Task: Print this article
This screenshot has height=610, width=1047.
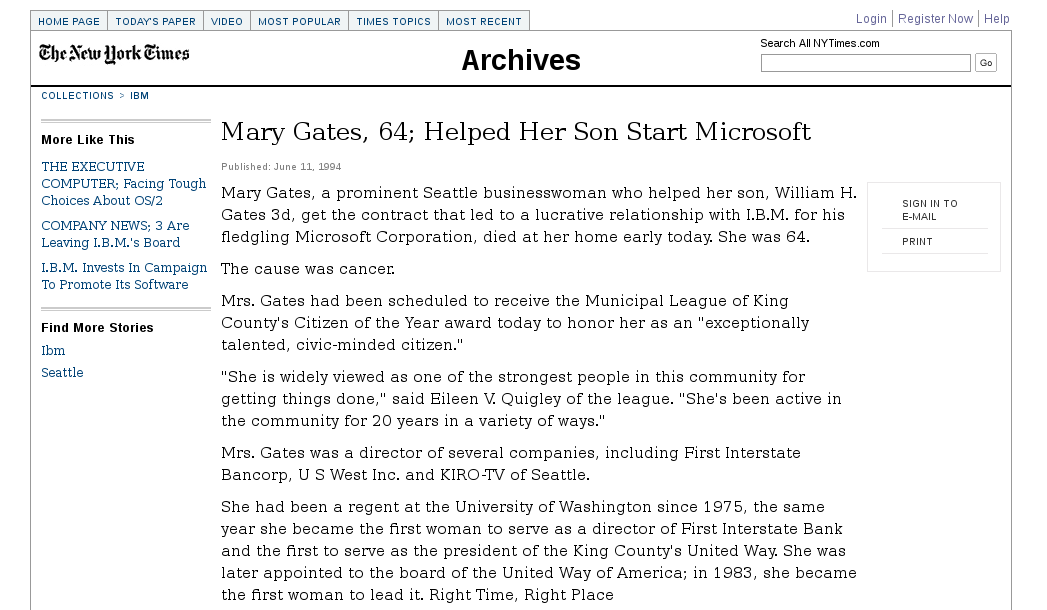Action: [x=917, y=242]
